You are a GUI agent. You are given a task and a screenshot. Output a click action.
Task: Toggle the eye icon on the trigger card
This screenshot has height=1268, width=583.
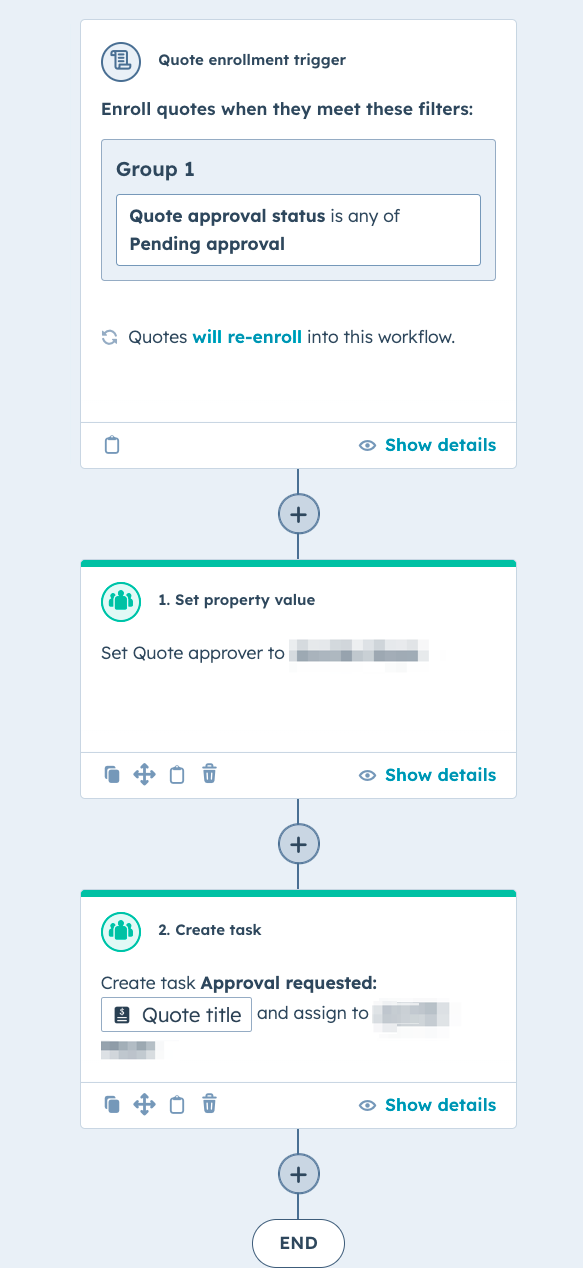367,444
